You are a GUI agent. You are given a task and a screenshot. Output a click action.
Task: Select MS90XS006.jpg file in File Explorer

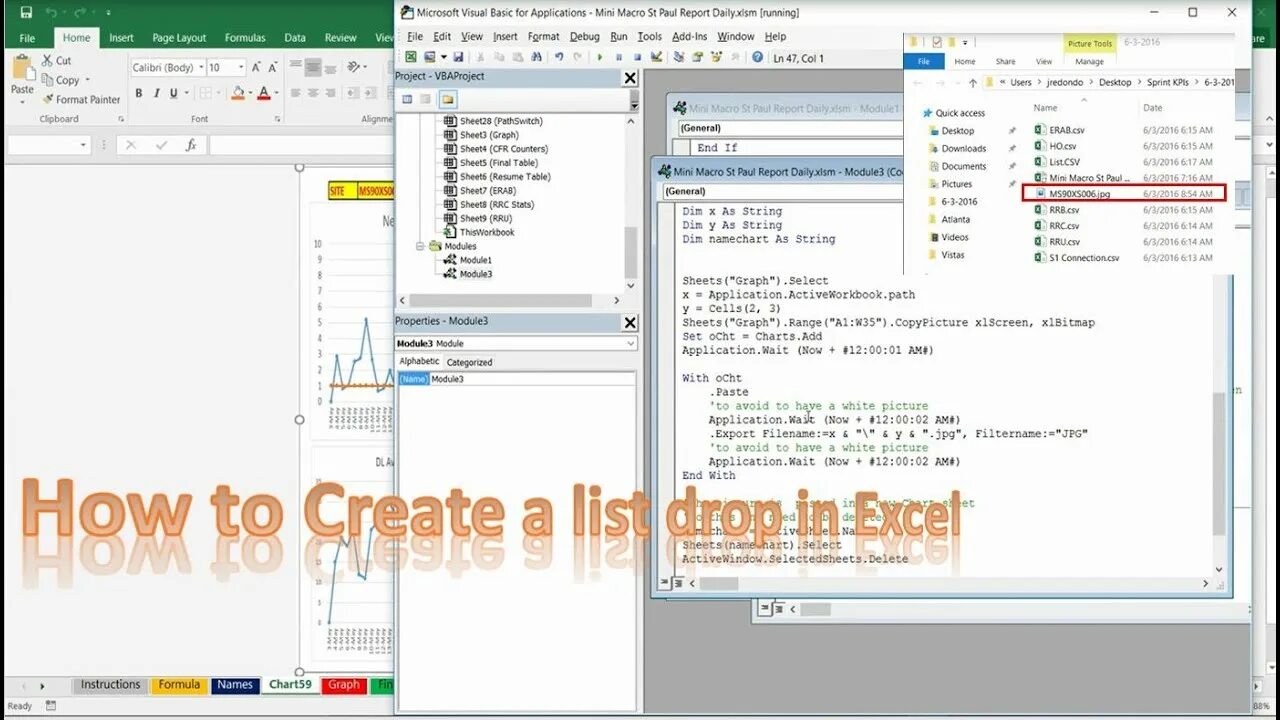[1080, 193]
